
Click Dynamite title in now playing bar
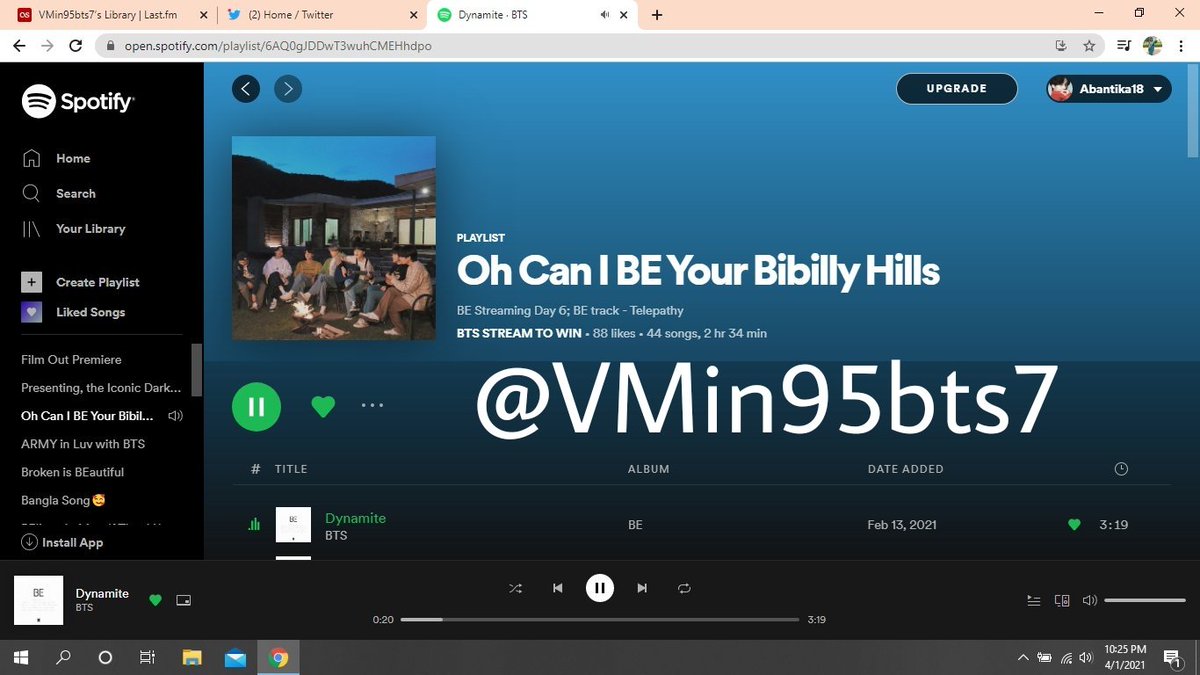[x=102, y=593]
